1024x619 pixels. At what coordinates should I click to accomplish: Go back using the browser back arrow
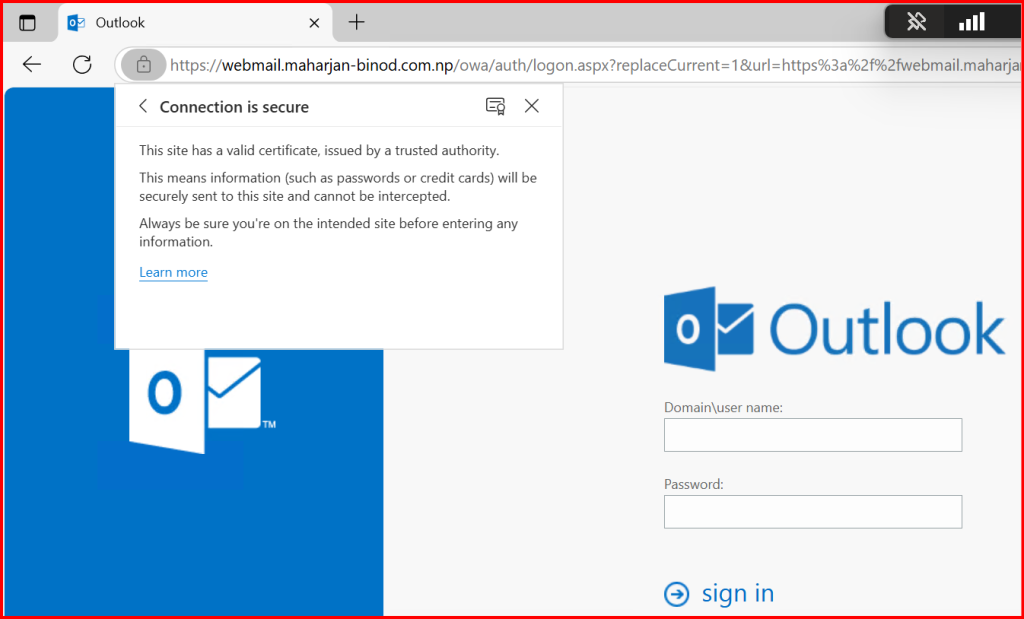pos(32,65)
